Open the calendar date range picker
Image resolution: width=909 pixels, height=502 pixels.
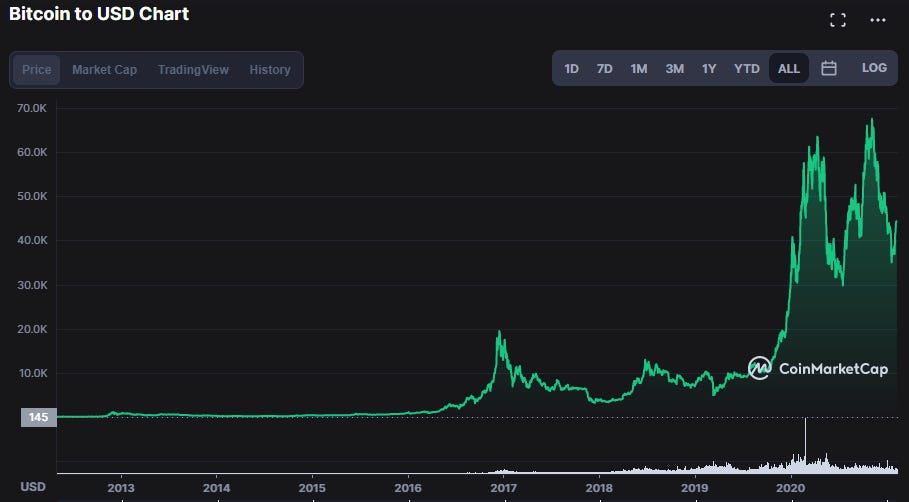click(829, 68)
